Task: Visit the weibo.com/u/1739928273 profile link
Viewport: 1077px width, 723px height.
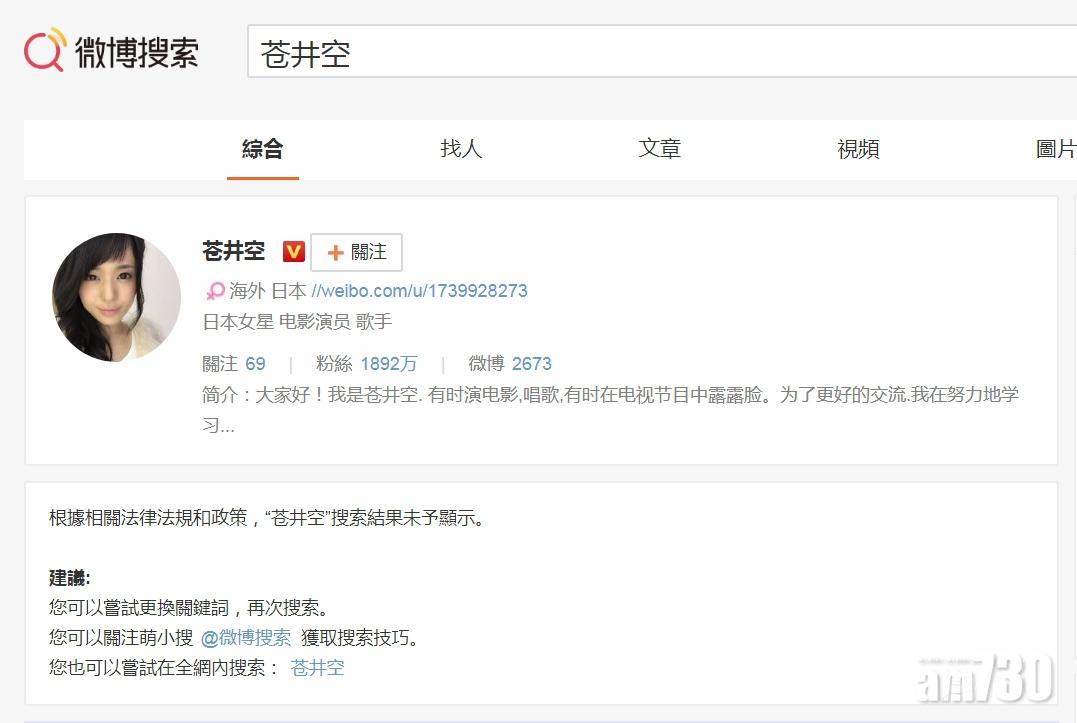Action: [x=419, y=291]
